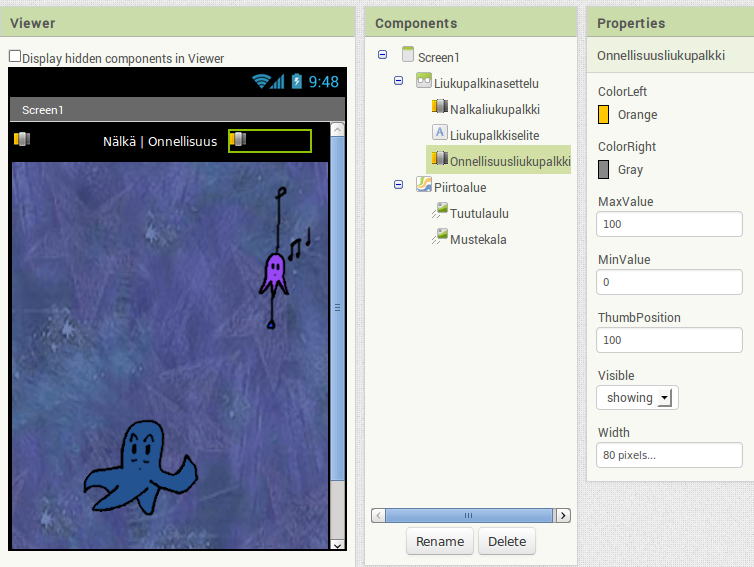Enable Display hidden components in Viewer
The height and width of the screenshot is (567, 754).
(15, 56)
